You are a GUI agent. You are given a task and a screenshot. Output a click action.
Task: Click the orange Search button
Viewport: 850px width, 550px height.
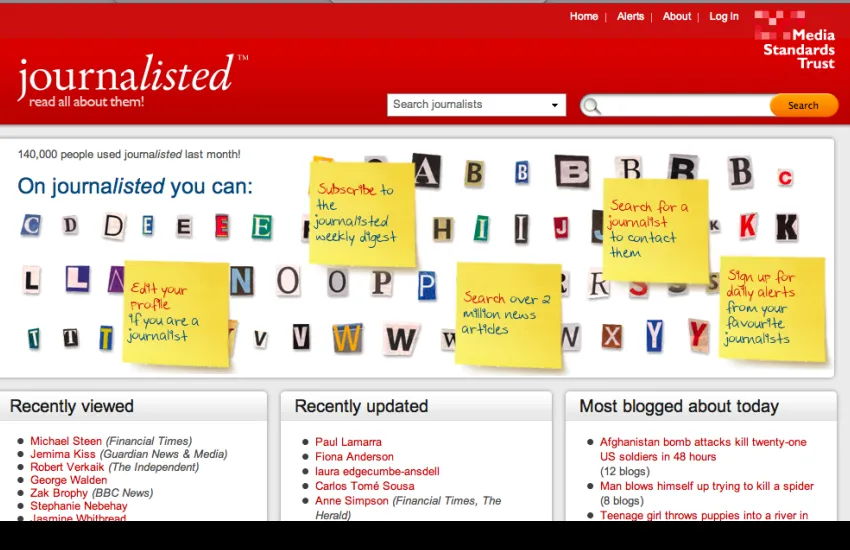click(803, 106)
